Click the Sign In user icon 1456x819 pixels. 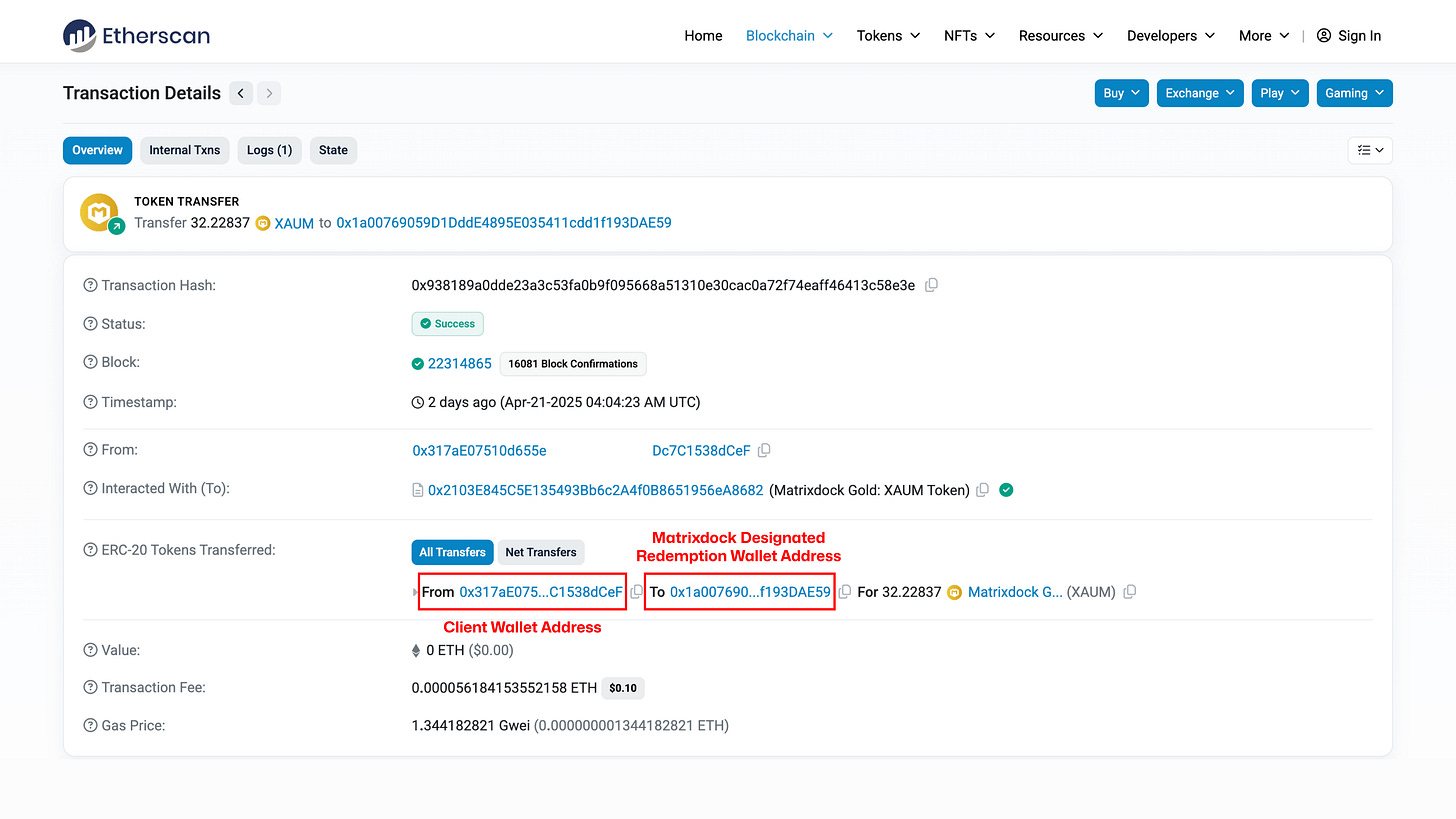[1324, 35]
